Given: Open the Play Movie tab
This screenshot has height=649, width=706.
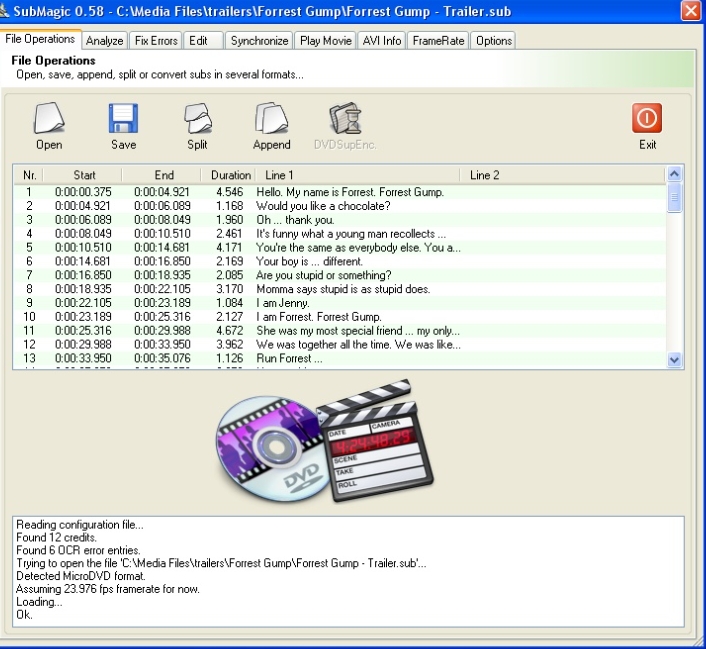Looking at the screenshot, I should click(326, 41).
